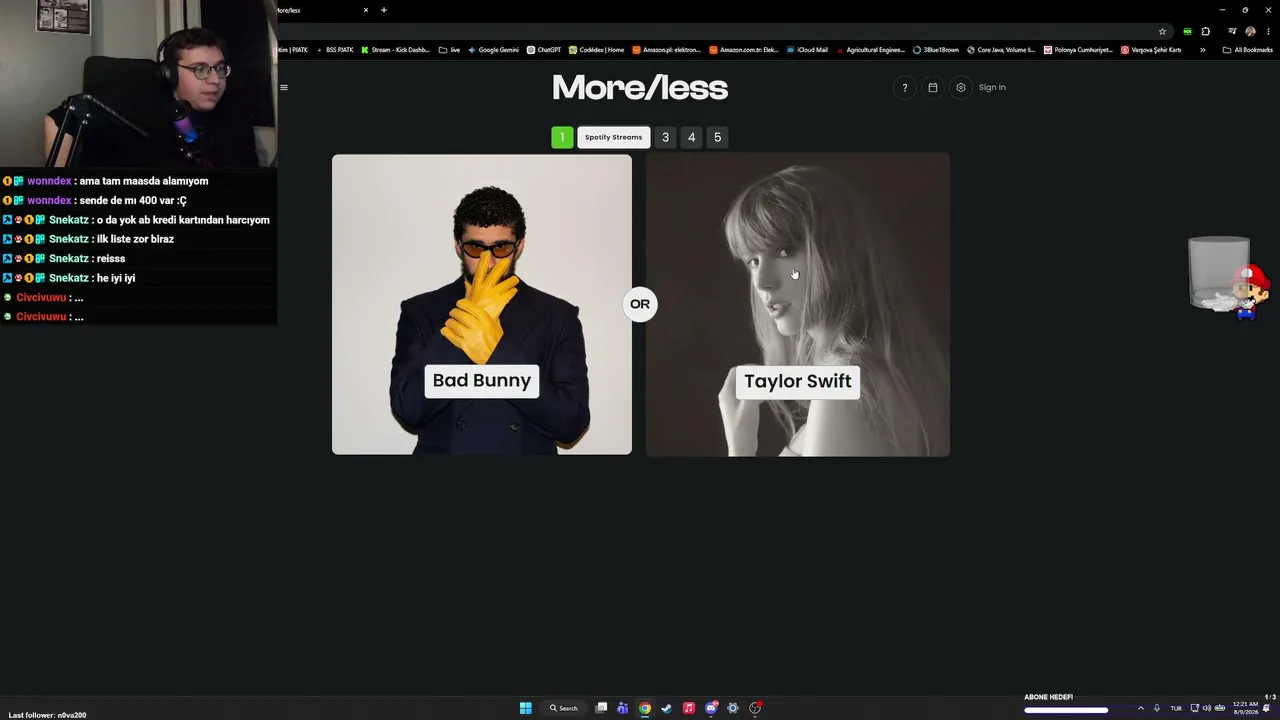Open the All Bookmarks folder

[x=1248, y=50]
